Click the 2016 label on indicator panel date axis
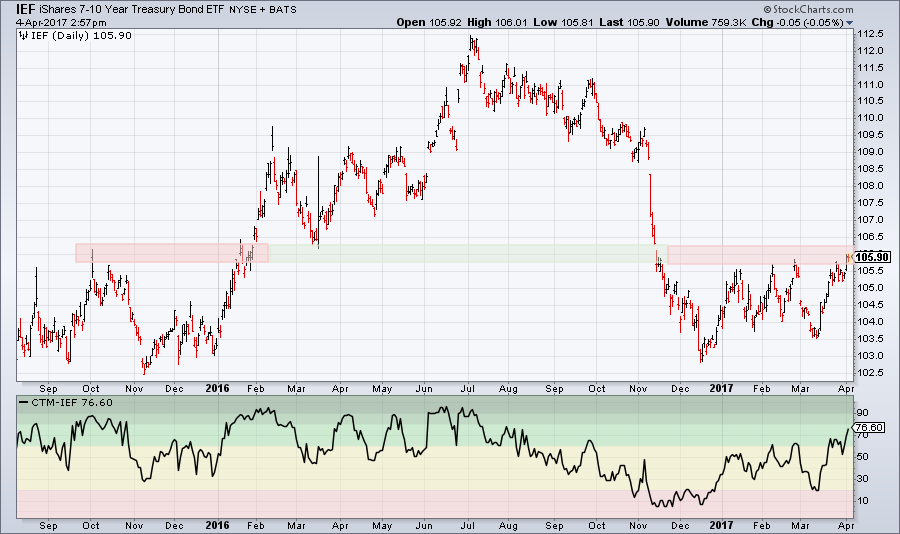The image size is (900, 534). click(x=218, y=525)
